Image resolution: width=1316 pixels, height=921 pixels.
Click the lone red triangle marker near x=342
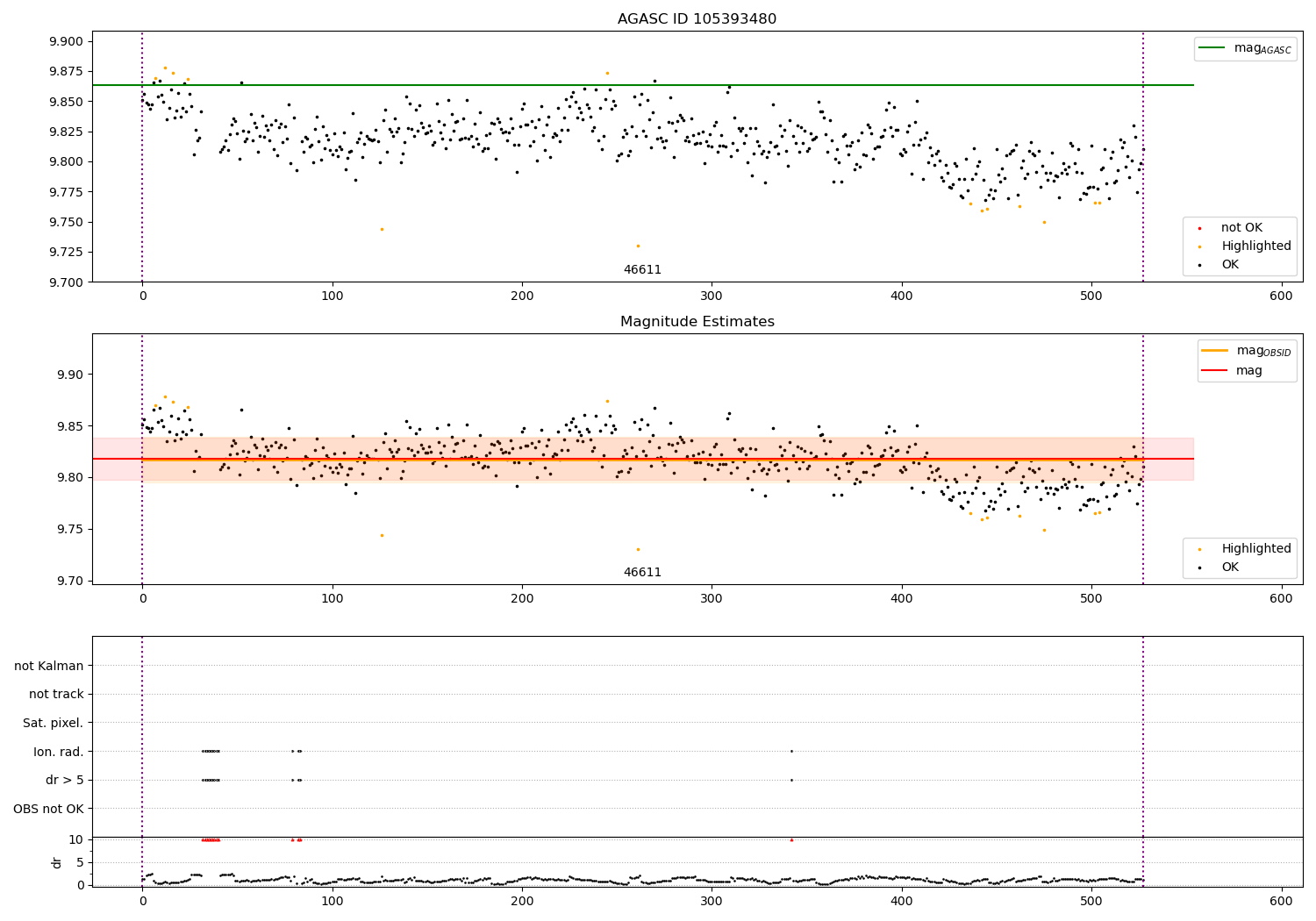[791, 839]
